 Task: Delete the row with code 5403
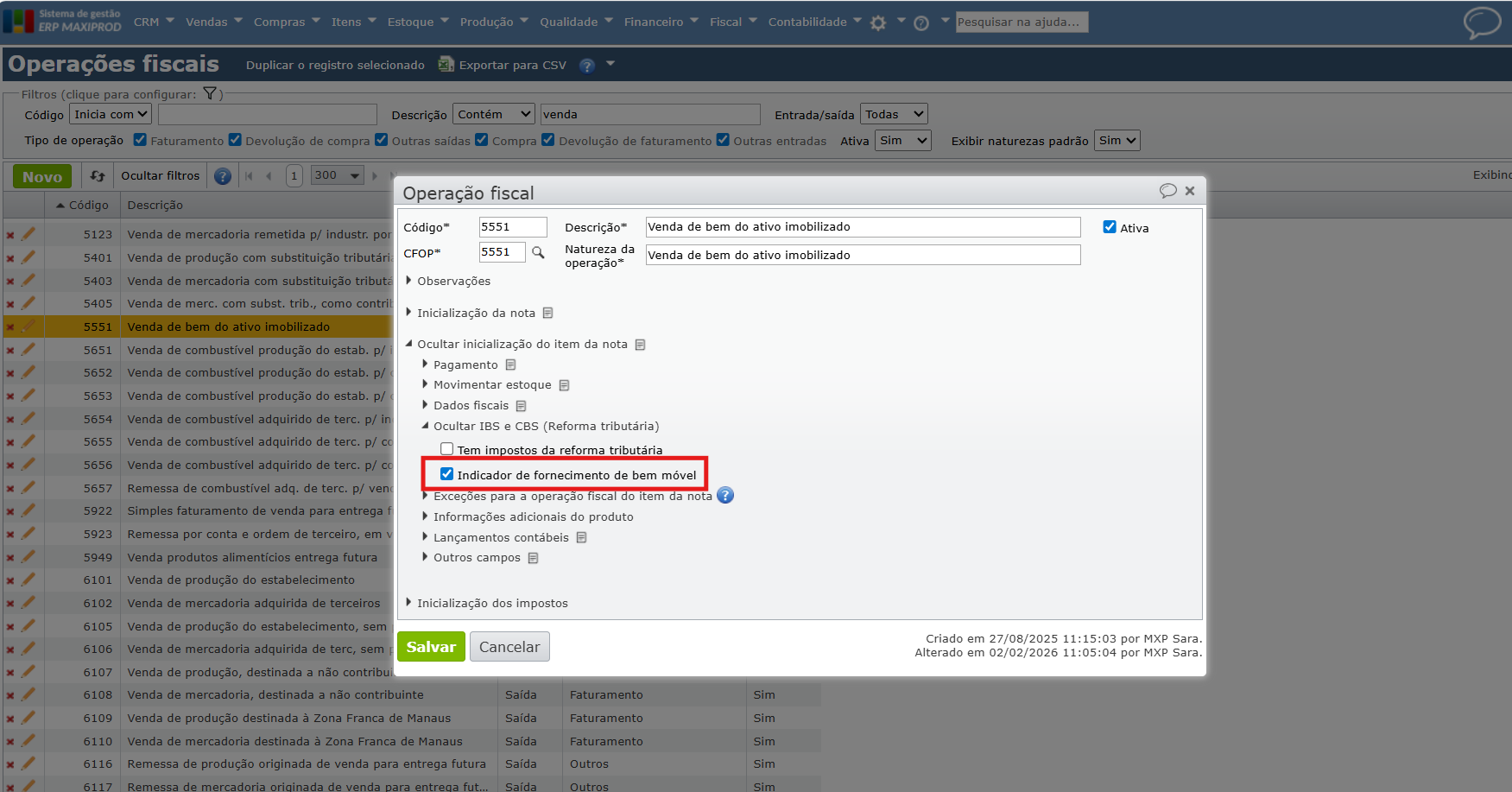(x=10, y=282)
